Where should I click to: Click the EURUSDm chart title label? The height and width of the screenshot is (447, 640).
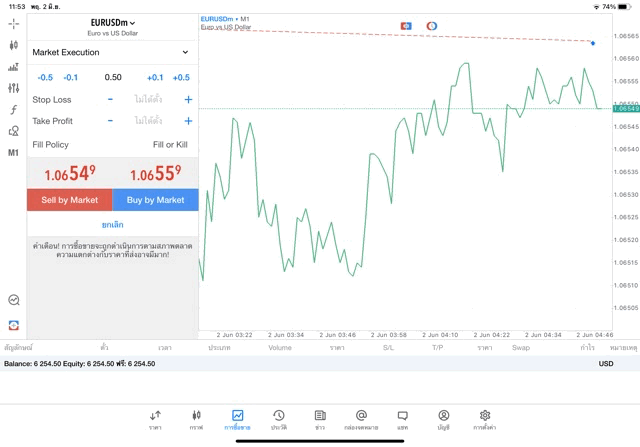coord(217,19)
